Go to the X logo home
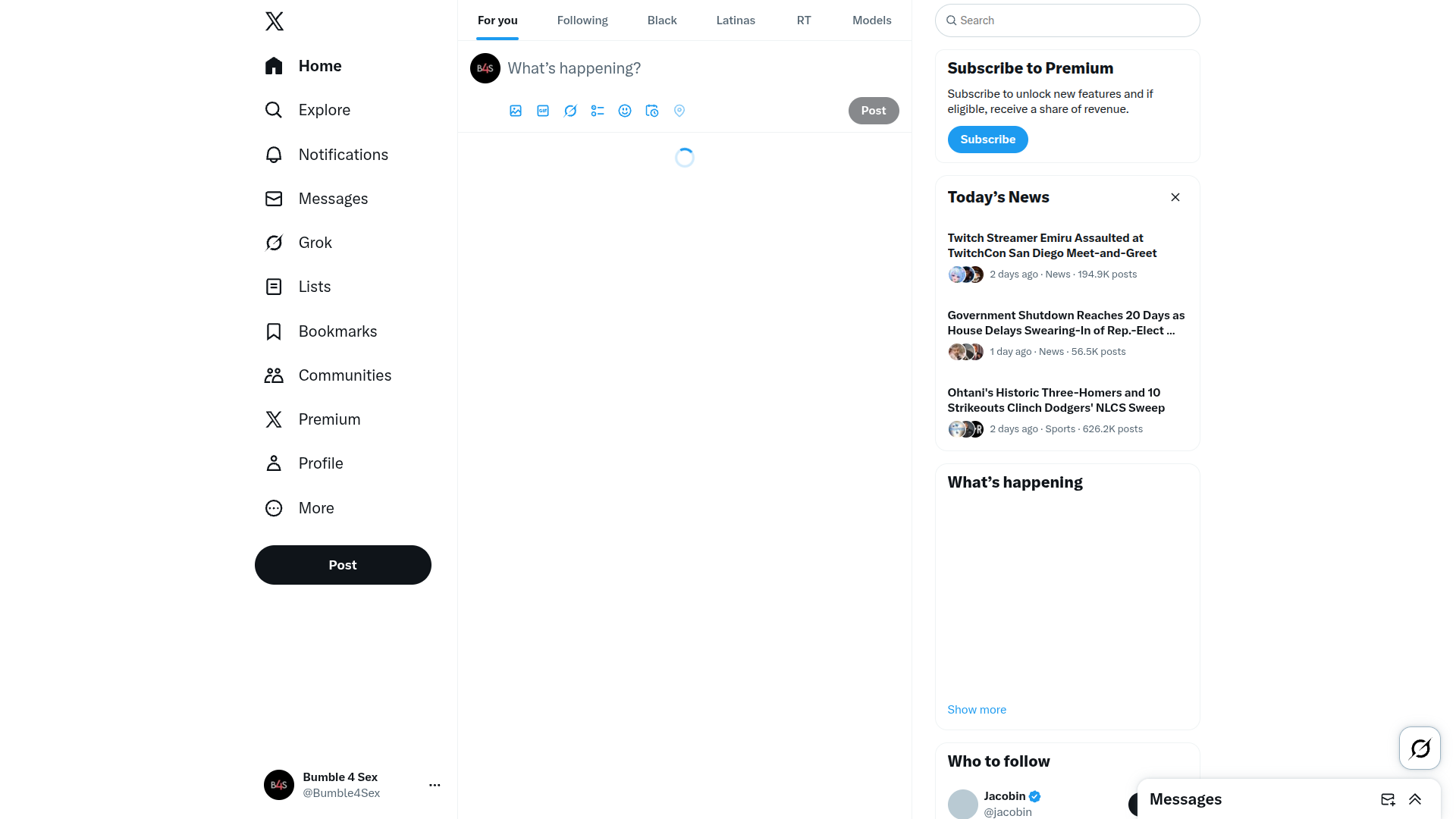This screenshot has width=1456, height=819. [275, 21]
